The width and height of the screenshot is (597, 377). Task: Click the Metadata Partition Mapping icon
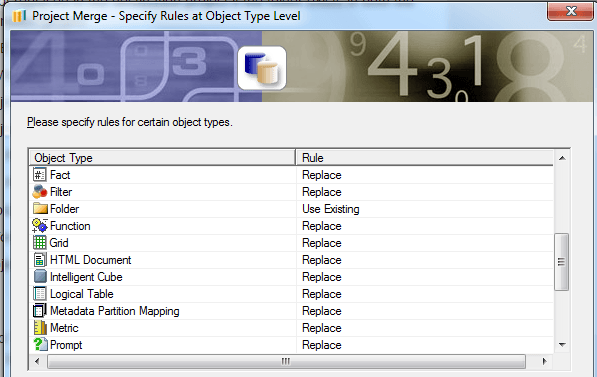click(x=40, y=310)
